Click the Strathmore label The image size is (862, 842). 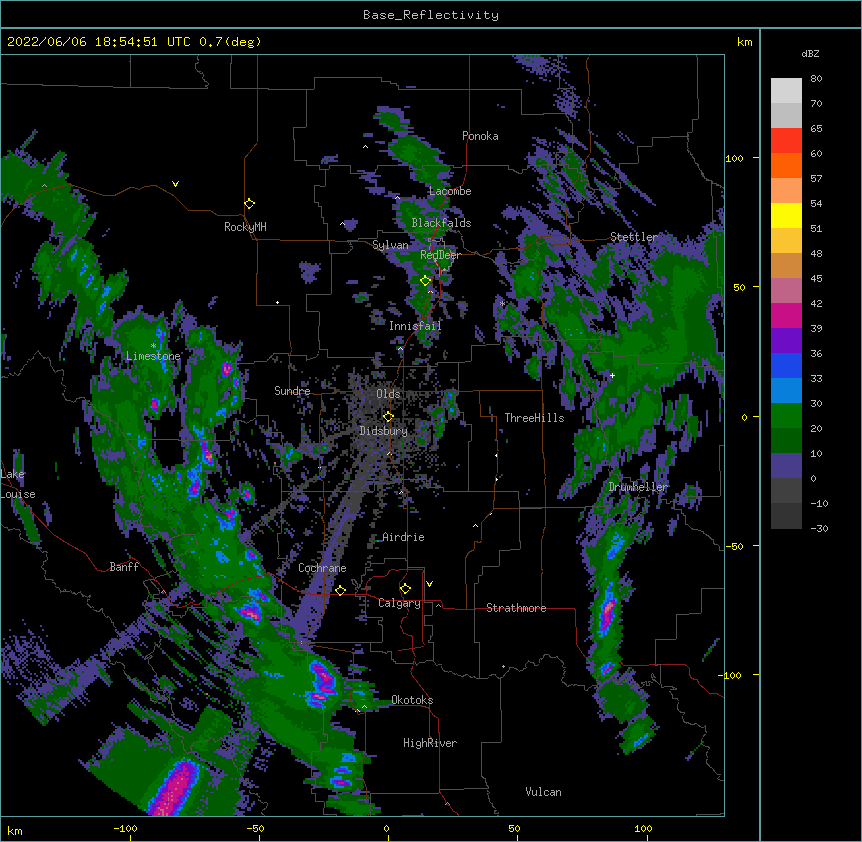pos(516,608)
